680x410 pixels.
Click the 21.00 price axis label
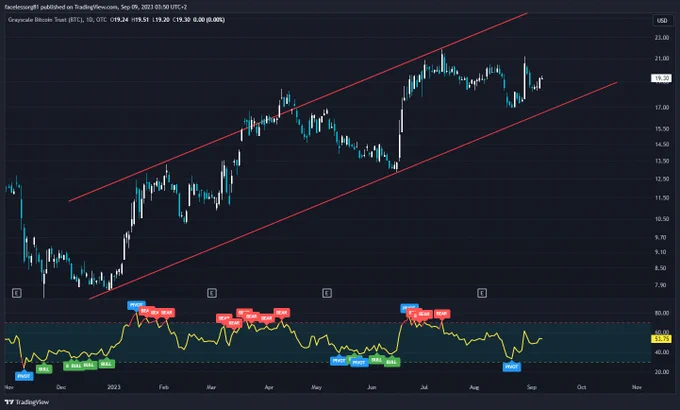tap(662, 58)
